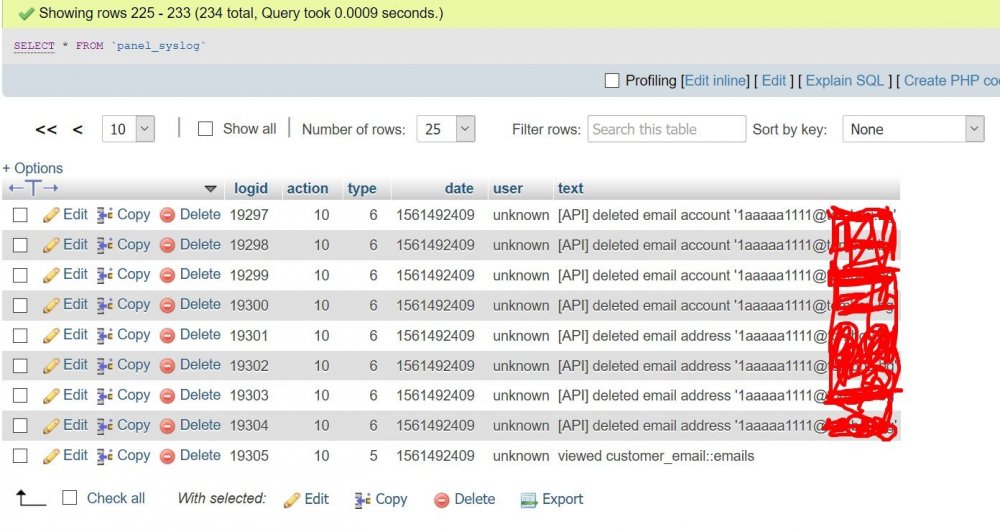1000x532 pixels.
Task: Click Copy icon for logid 19299
Action: pos(105,275)
